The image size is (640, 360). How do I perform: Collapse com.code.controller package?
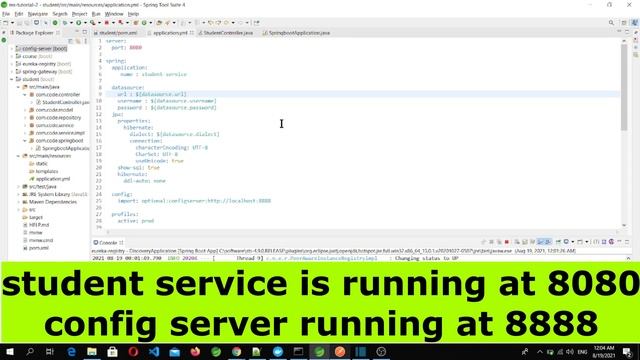click(x=25, y=95)
